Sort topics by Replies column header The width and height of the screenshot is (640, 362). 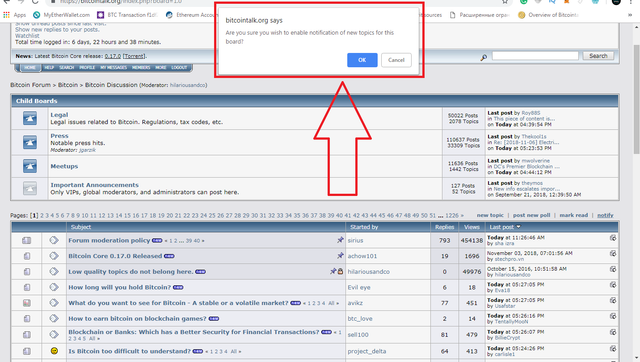tap(444, 227)
